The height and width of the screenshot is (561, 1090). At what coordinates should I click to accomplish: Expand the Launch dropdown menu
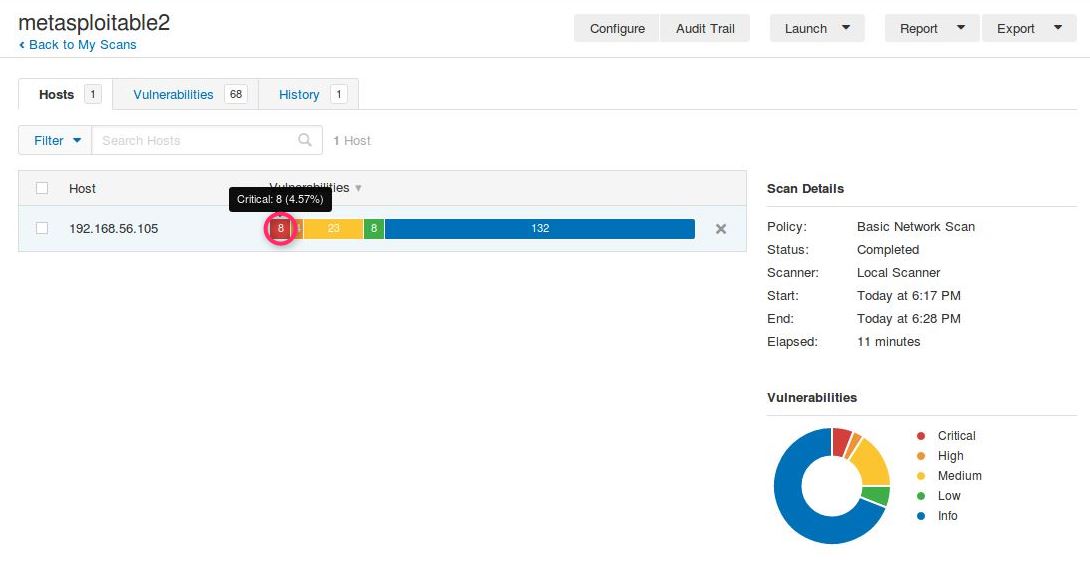click(x=817, y=29)
